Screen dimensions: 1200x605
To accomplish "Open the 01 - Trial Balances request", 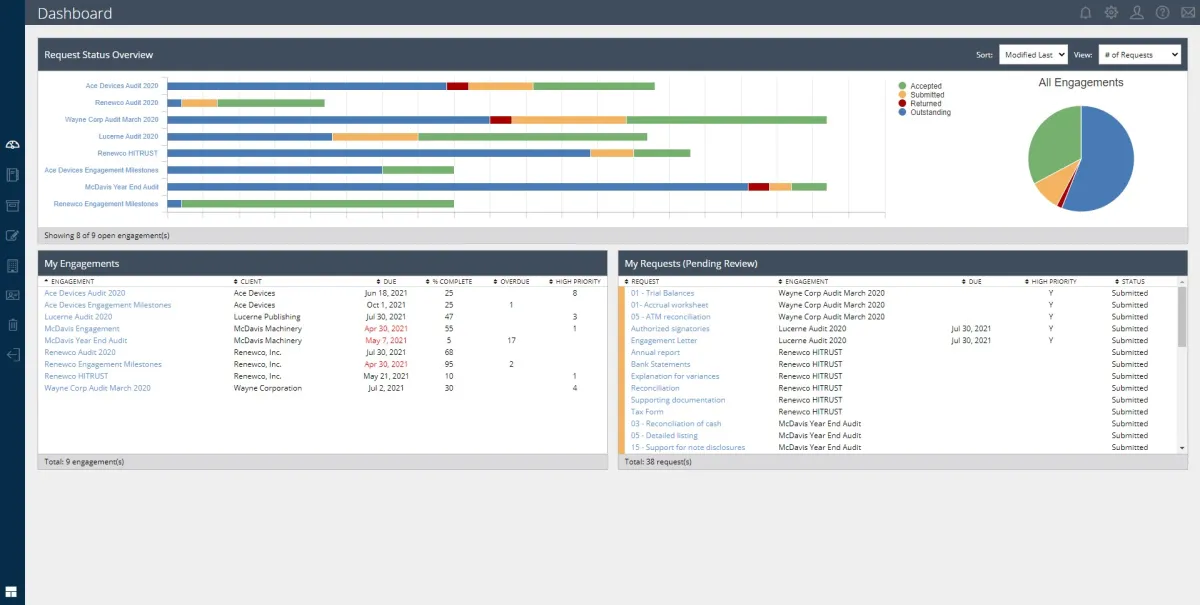I will pyautogui.click(x=662, y=293).
